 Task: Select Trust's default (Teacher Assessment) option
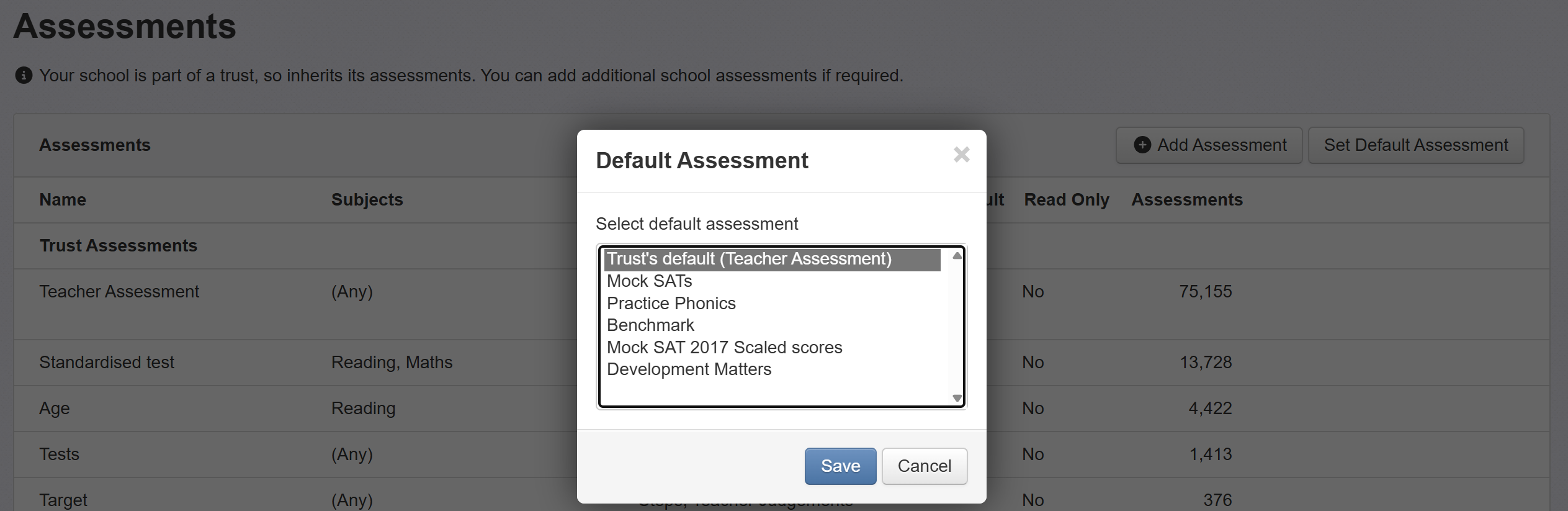click(x=749, y=259)
